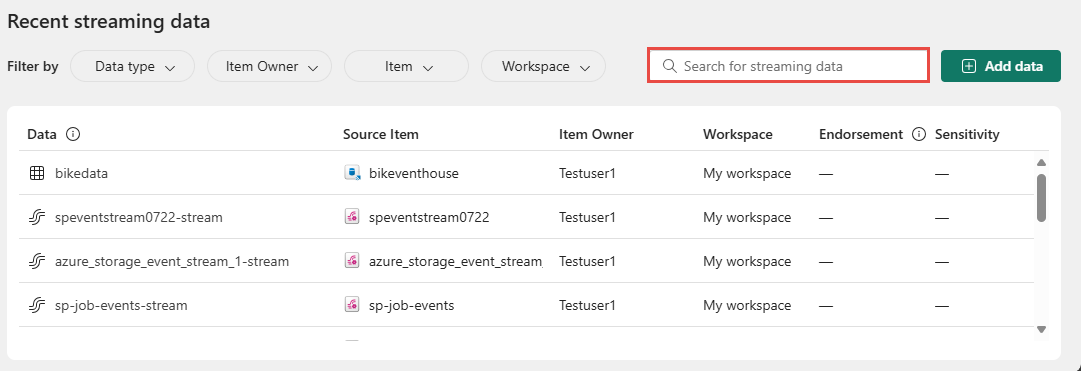The height and width of the screenshot is (371, 1081).
Task: Click the info icon beside Endorsement header
Action: 918,134
